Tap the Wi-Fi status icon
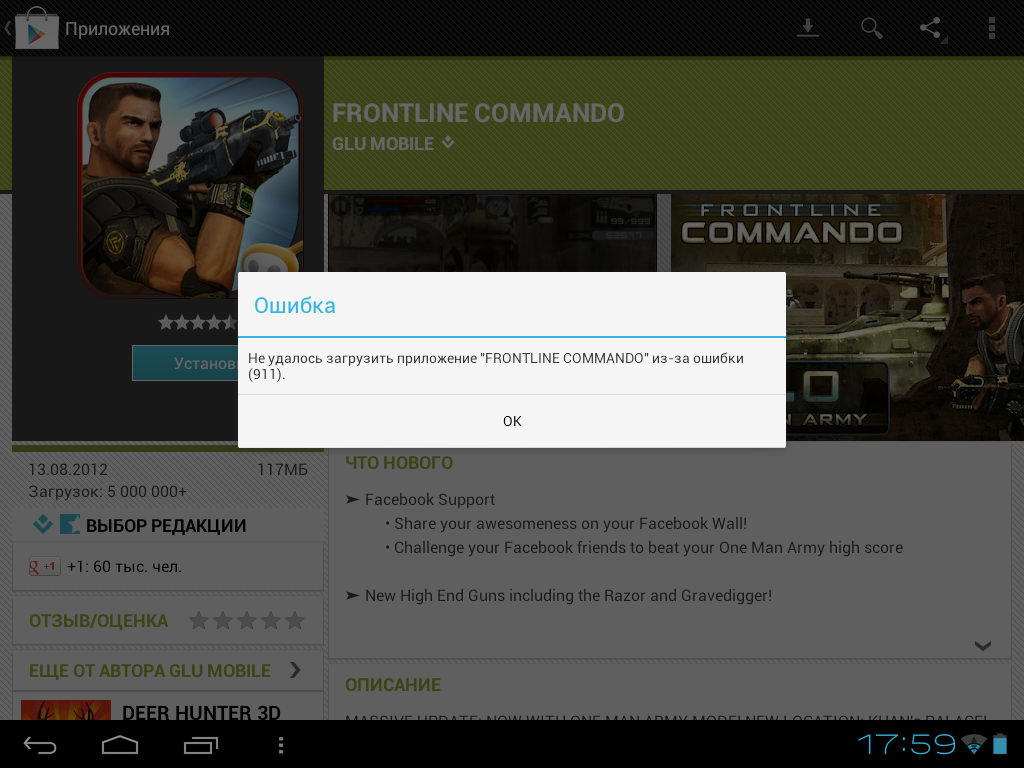 pos(973,744)
